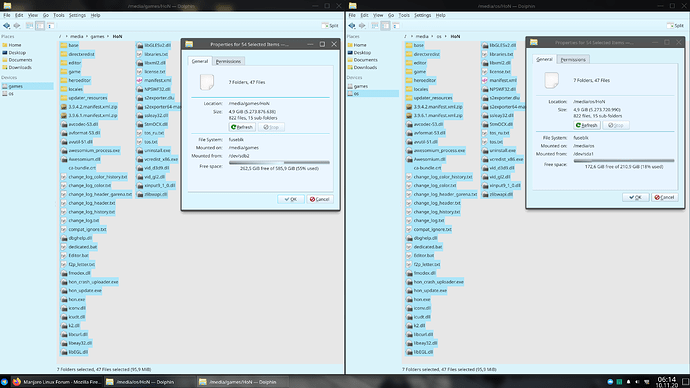
Task: Select updater_resources folder in games window
Action: point(84,98)
